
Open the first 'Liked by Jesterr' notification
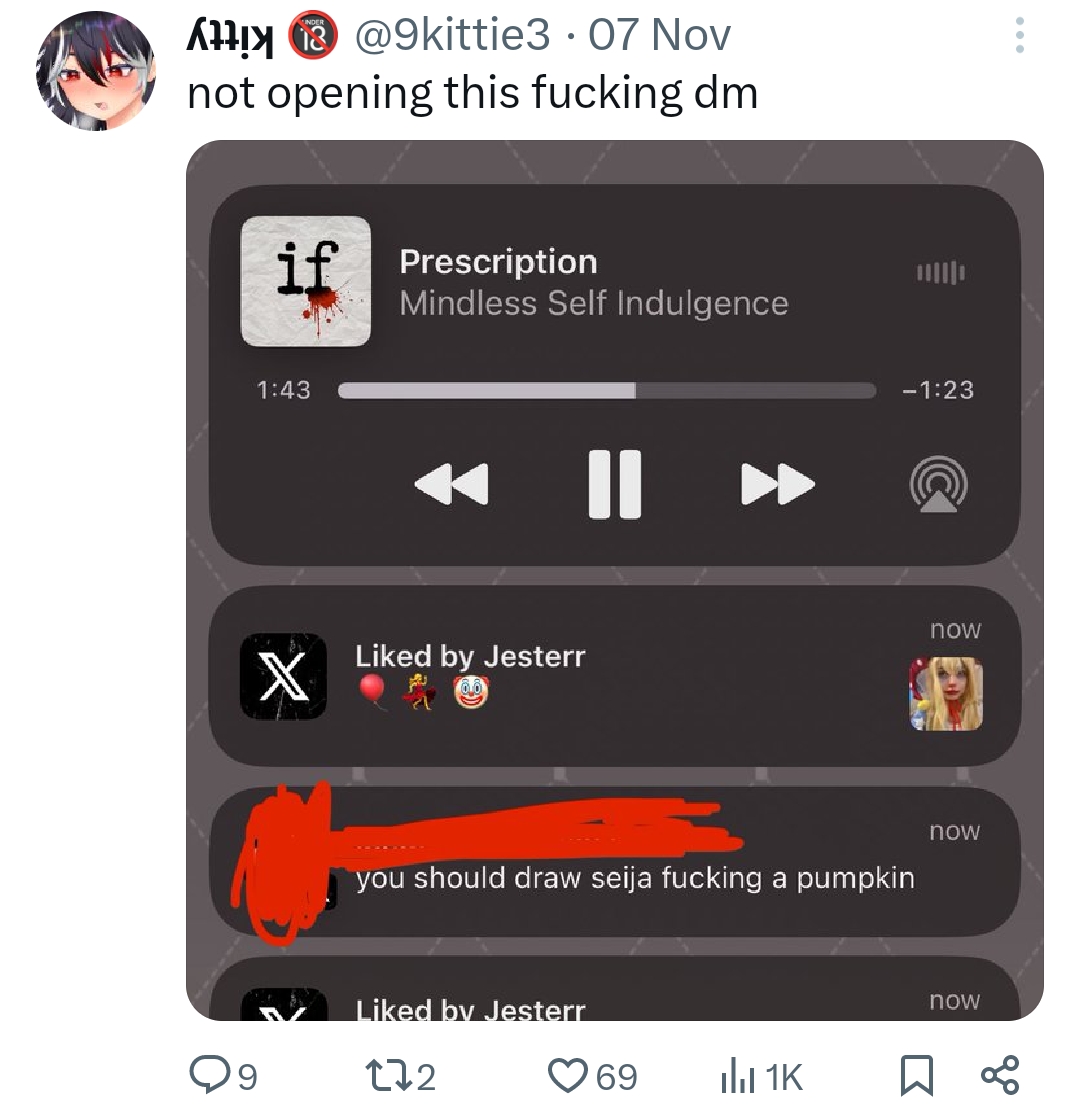point(614,675)
